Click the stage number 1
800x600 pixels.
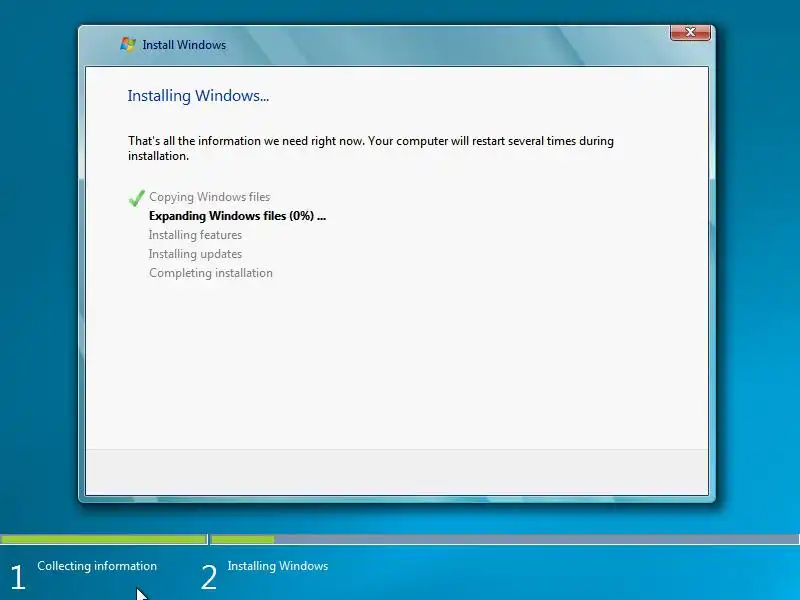[18, 578]
